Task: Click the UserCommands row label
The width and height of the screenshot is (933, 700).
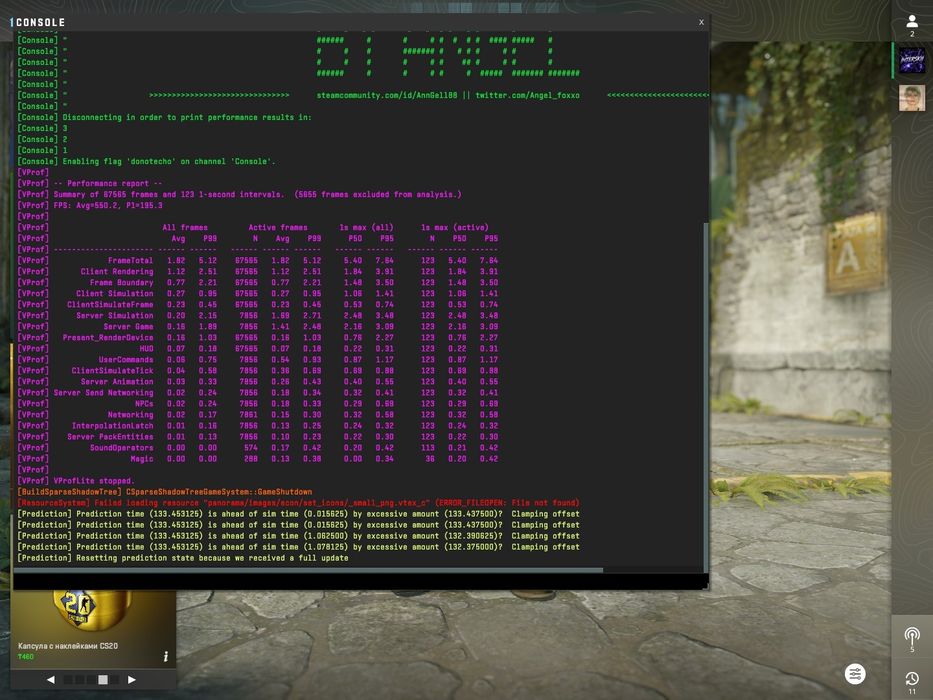Action: (126, 360)
